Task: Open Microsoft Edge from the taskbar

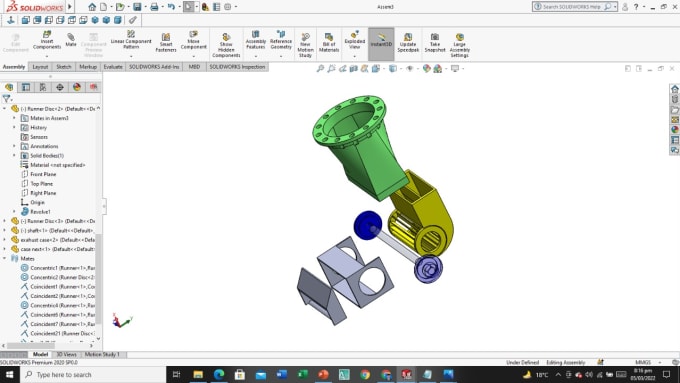Action: pyautogui.click(x=219, y=375)
